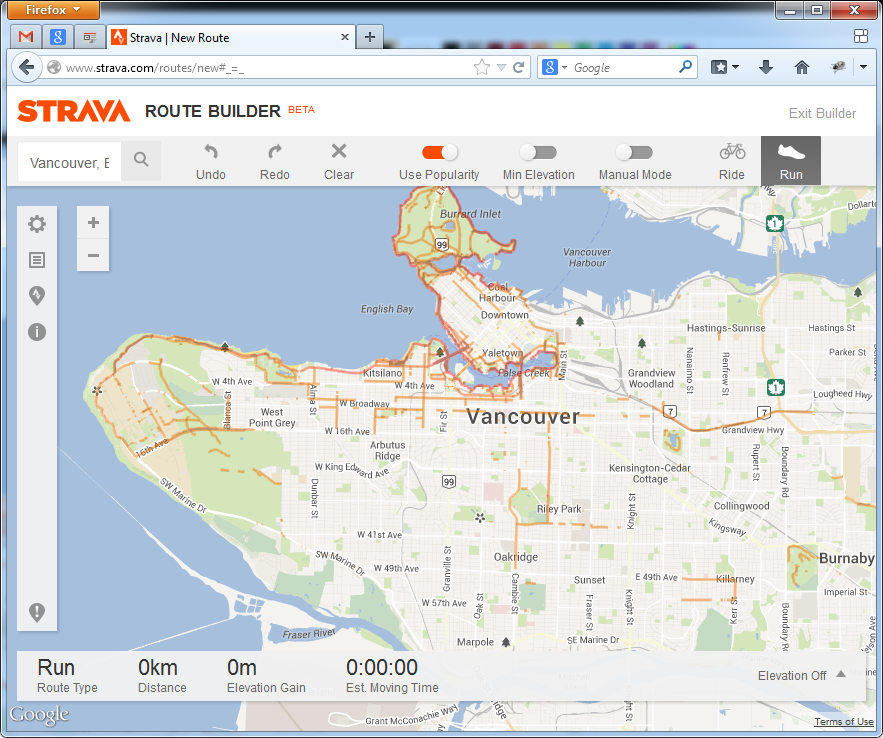Click the Redo arrow icon

[275, 152]
